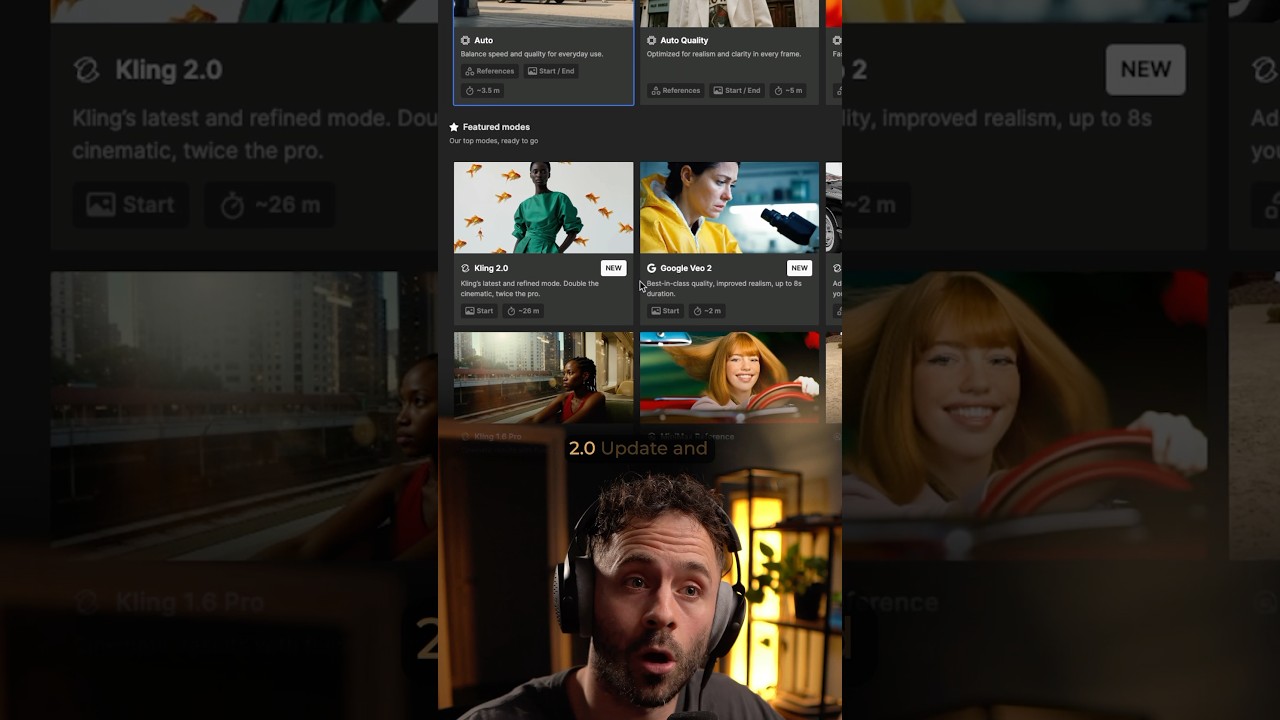Click the ~2 m tag in Google Veo 2 card
1280x720 pixels.
[708, 311]
